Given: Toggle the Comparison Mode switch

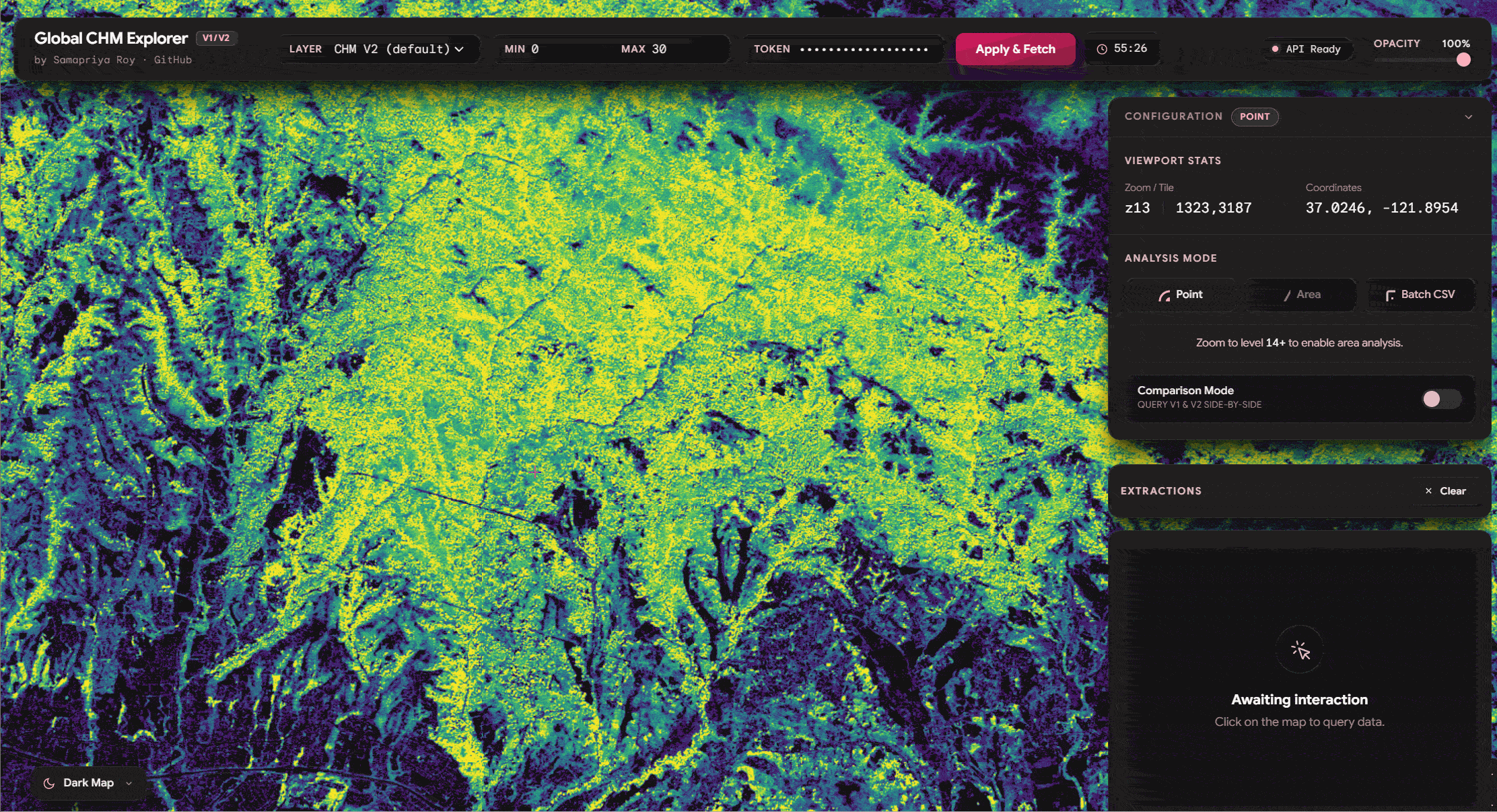Looking at the screenshot, I should pos(1440,399).
